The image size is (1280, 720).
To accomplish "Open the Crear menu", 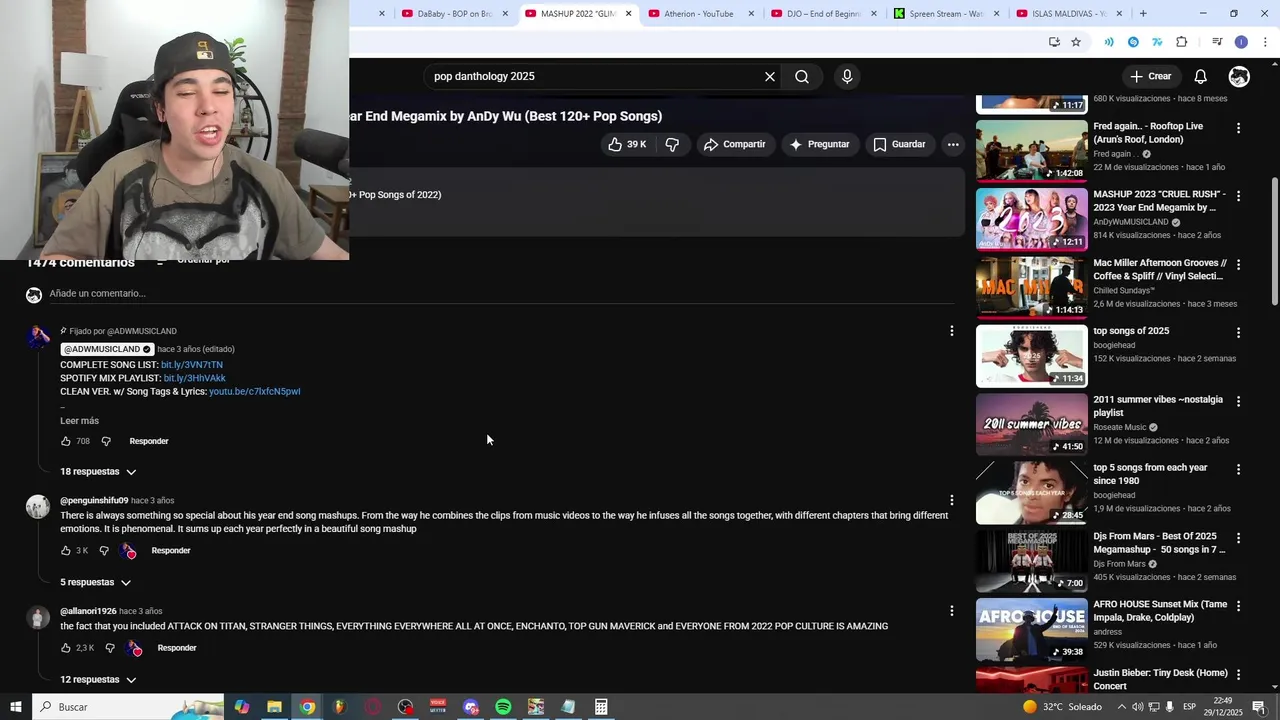I will coord(1150,76).
